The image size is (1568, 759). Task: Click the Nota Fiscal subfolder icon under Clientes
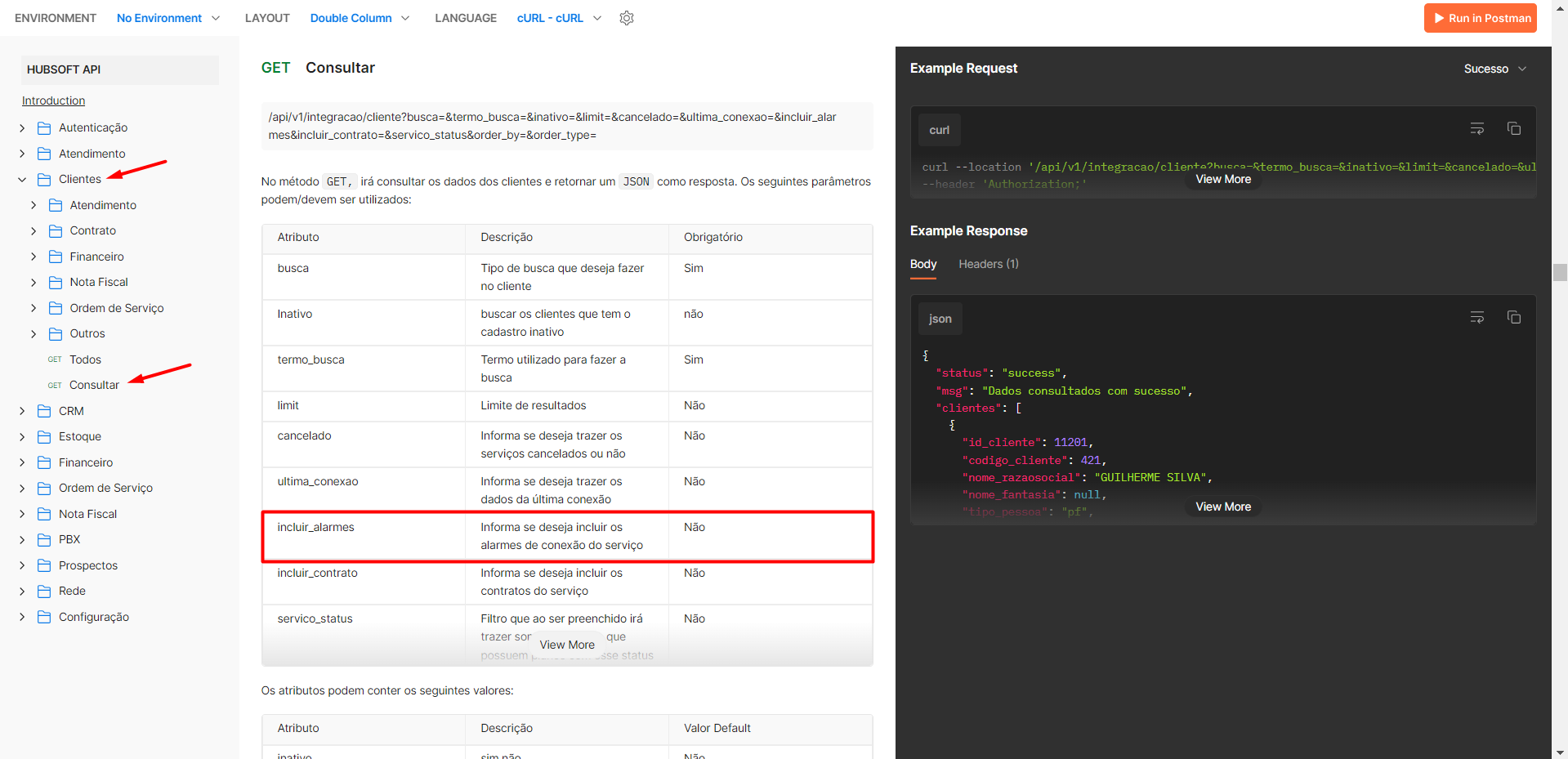click(x=56, y=282)
